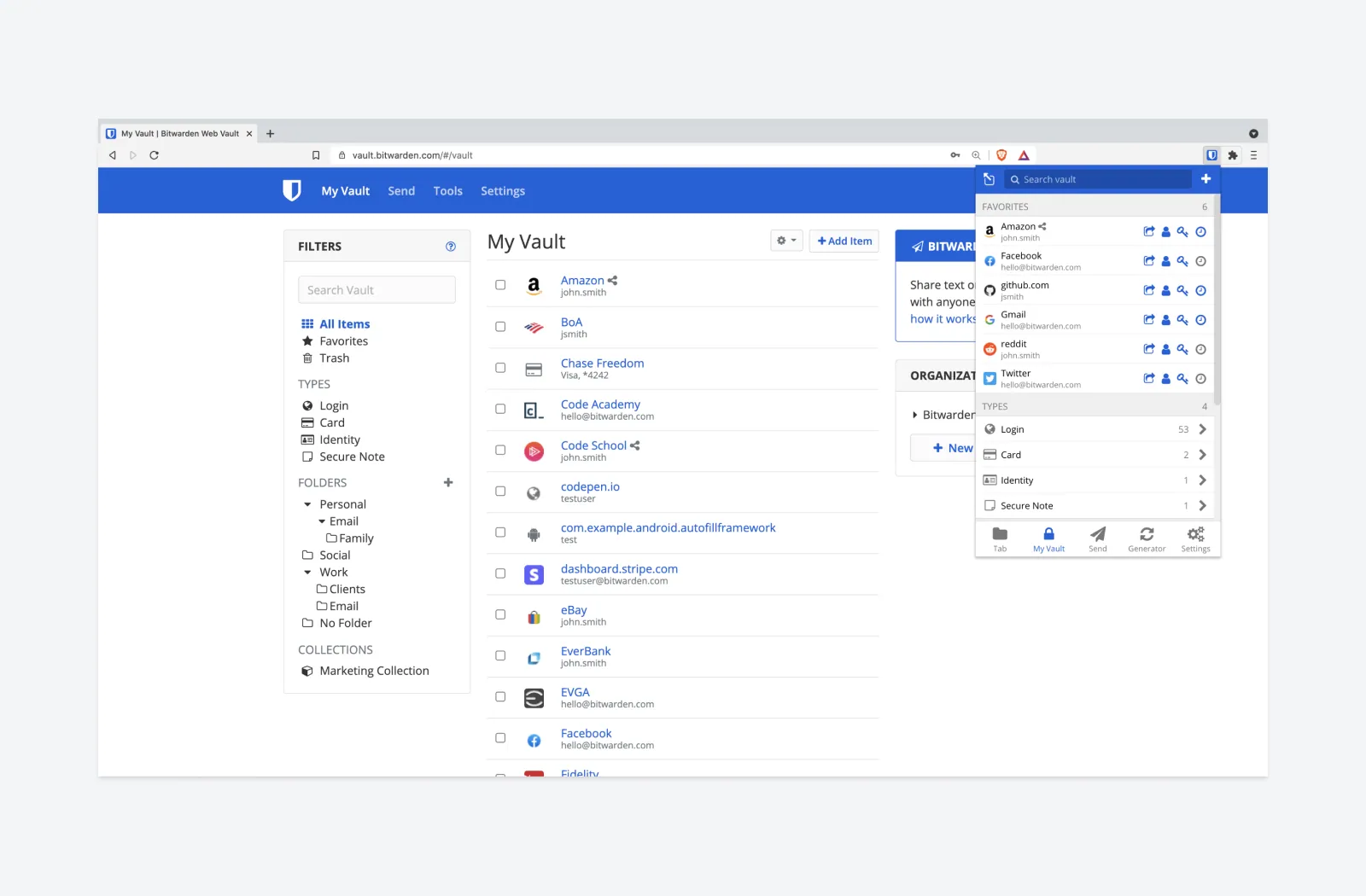Screen dimensions: 1366x896
Task: Click the bookmark icon beside the address bar
Action: 316,155
